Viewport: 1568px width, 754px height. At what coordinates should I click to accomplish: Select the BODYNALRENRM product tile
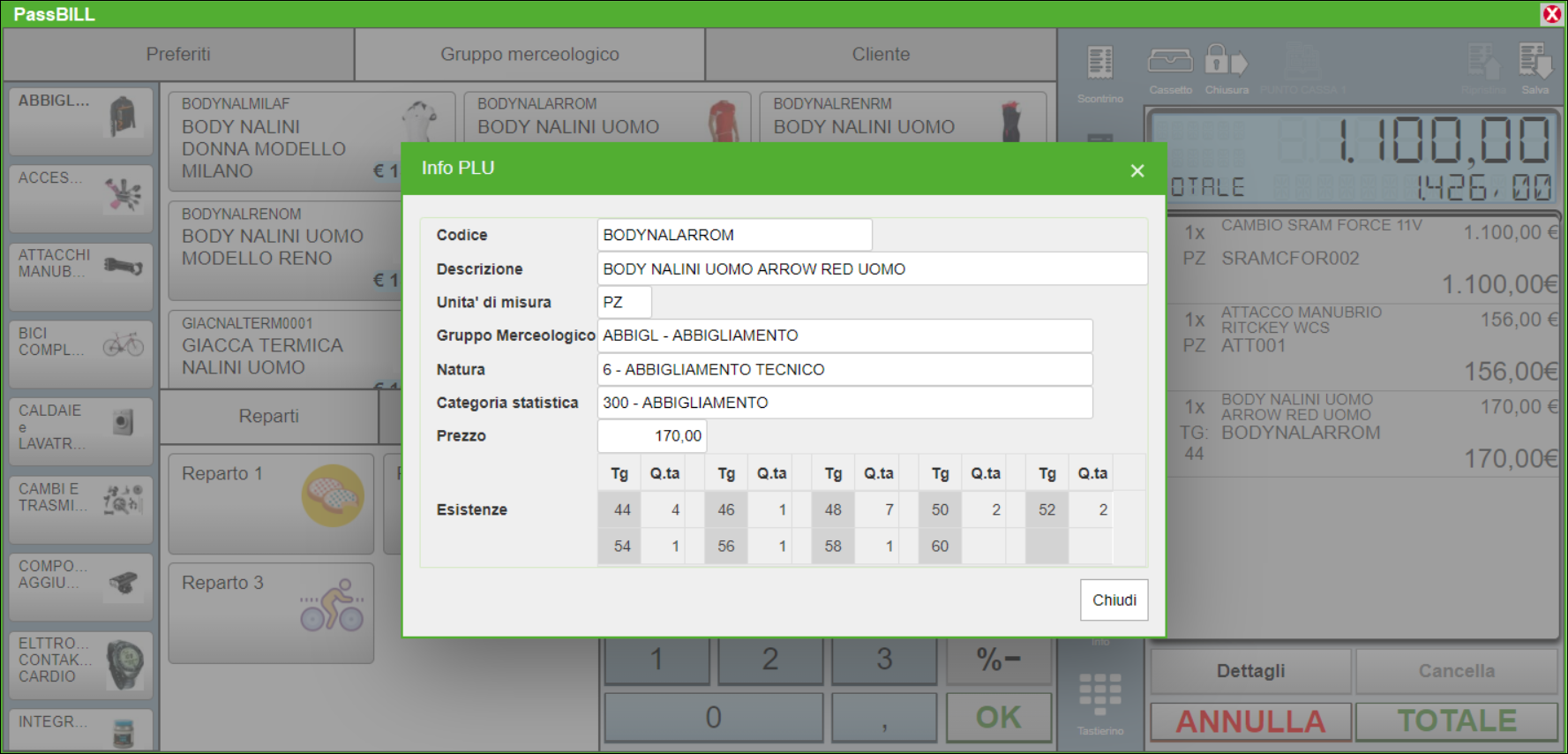tap(903, 117)
